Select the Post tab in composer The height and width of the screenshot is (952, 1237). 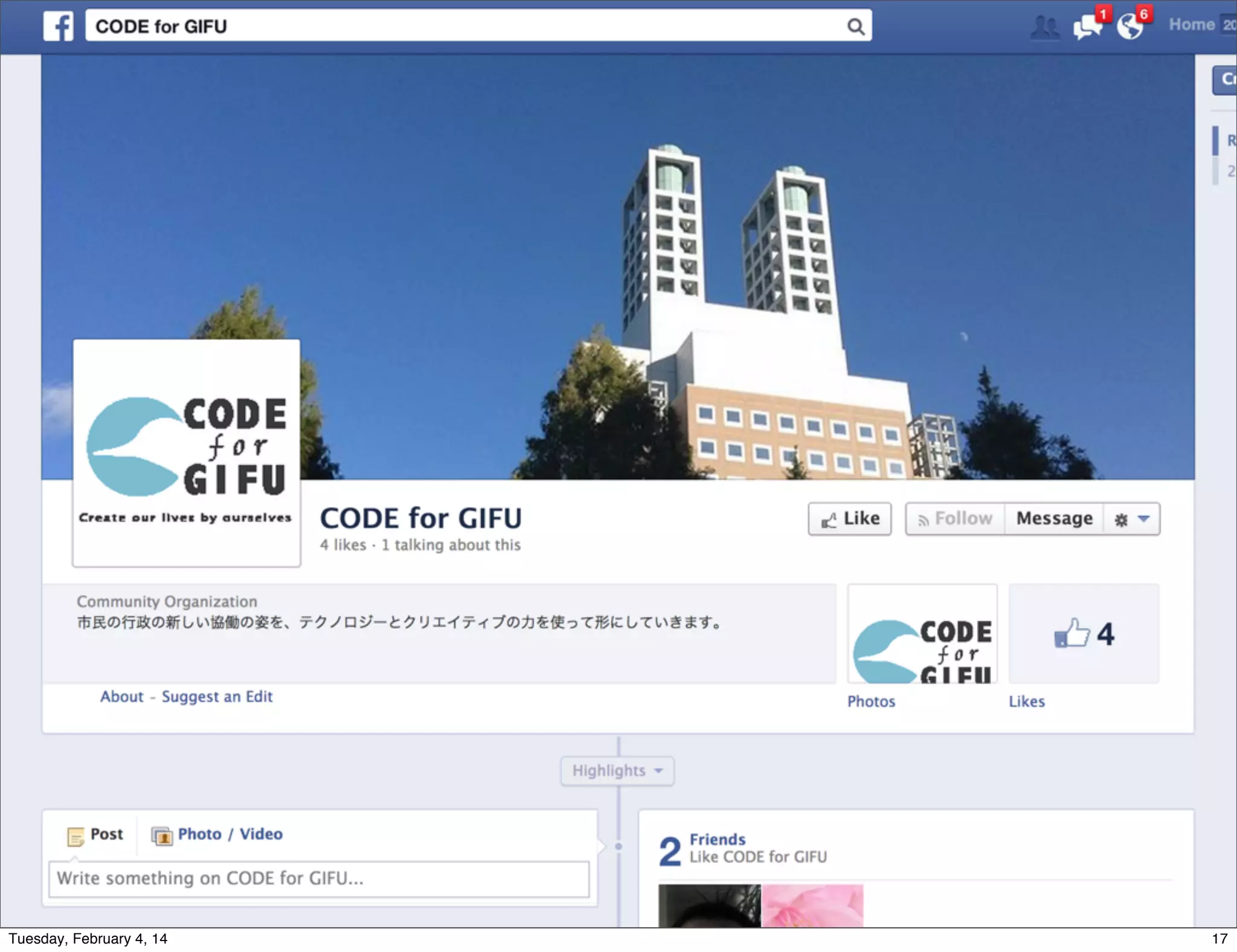[95, 835]
